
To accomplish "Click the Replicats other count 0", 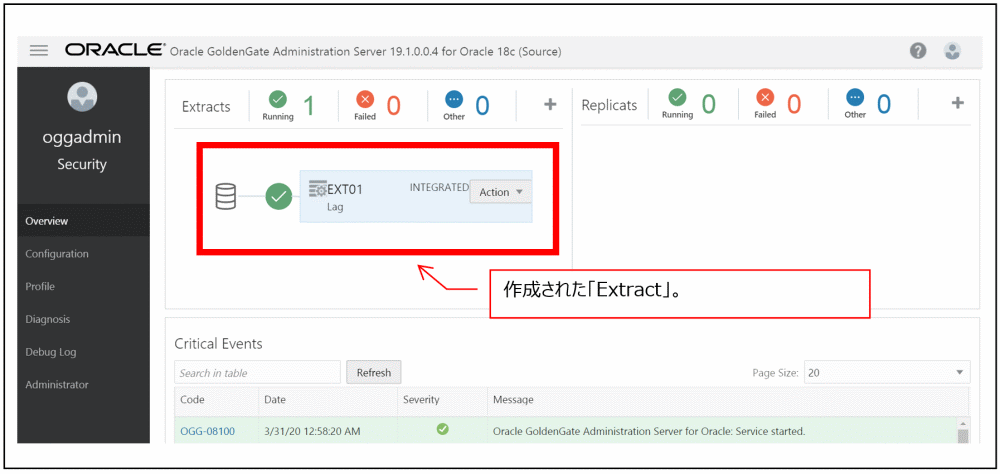I will tap(883, 104).
